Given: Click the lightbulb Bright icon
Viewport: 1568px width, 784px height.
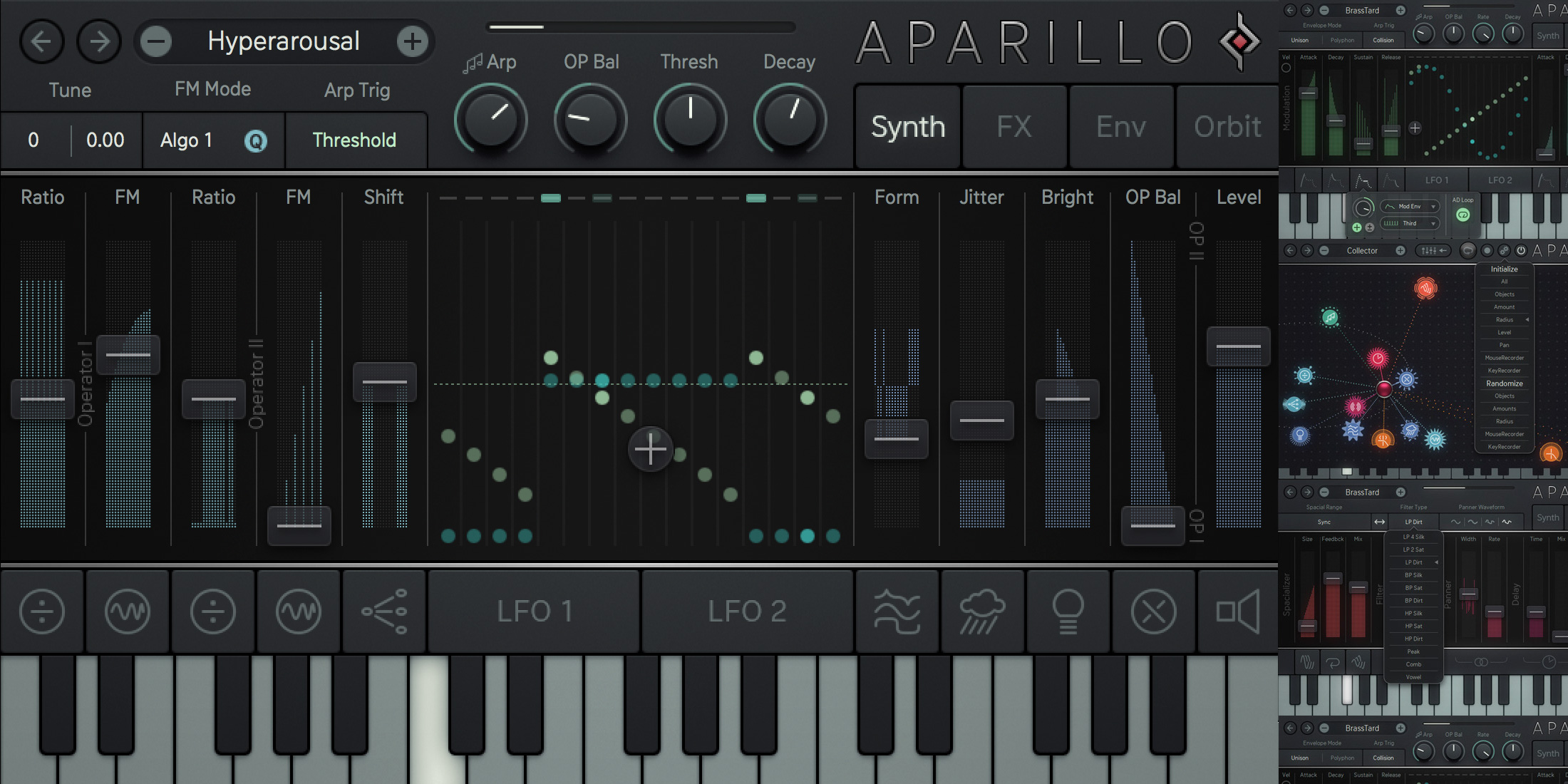Looking at the screenshot, I should click(x=1068, y=612).
